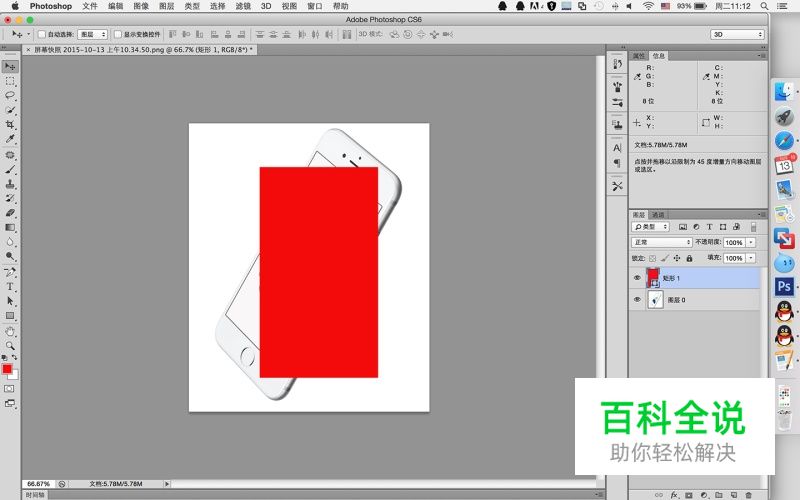This screenshot has height=500, width=800.
Task: Toggle lock position
Action: (677, 258)
